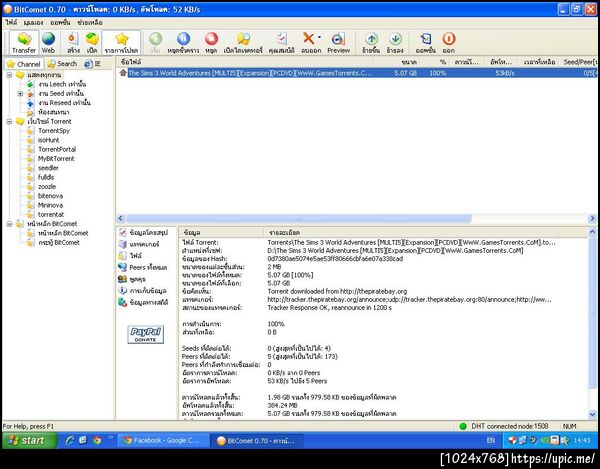This screenshot has width=600, height=469.
Task: Open TorrentSpy site in tree
Action: click(x=54, y=131)
